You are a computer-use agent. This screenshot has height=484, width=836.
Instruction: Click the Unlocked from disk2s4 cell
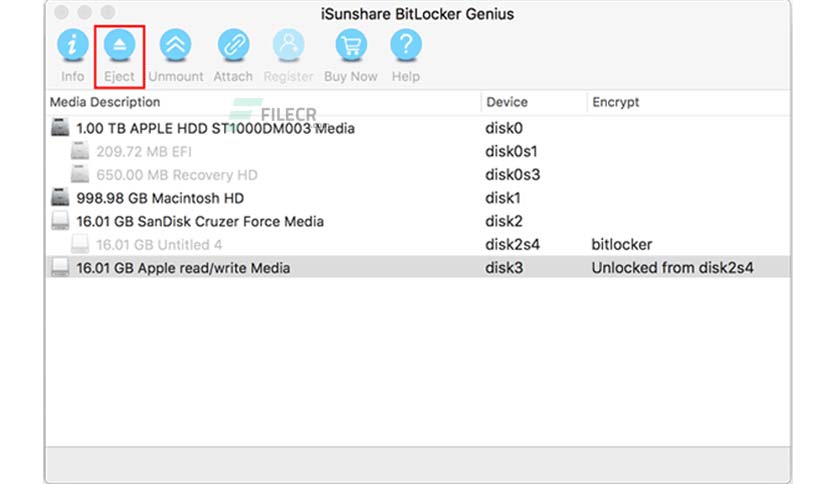tap(672, 268)
